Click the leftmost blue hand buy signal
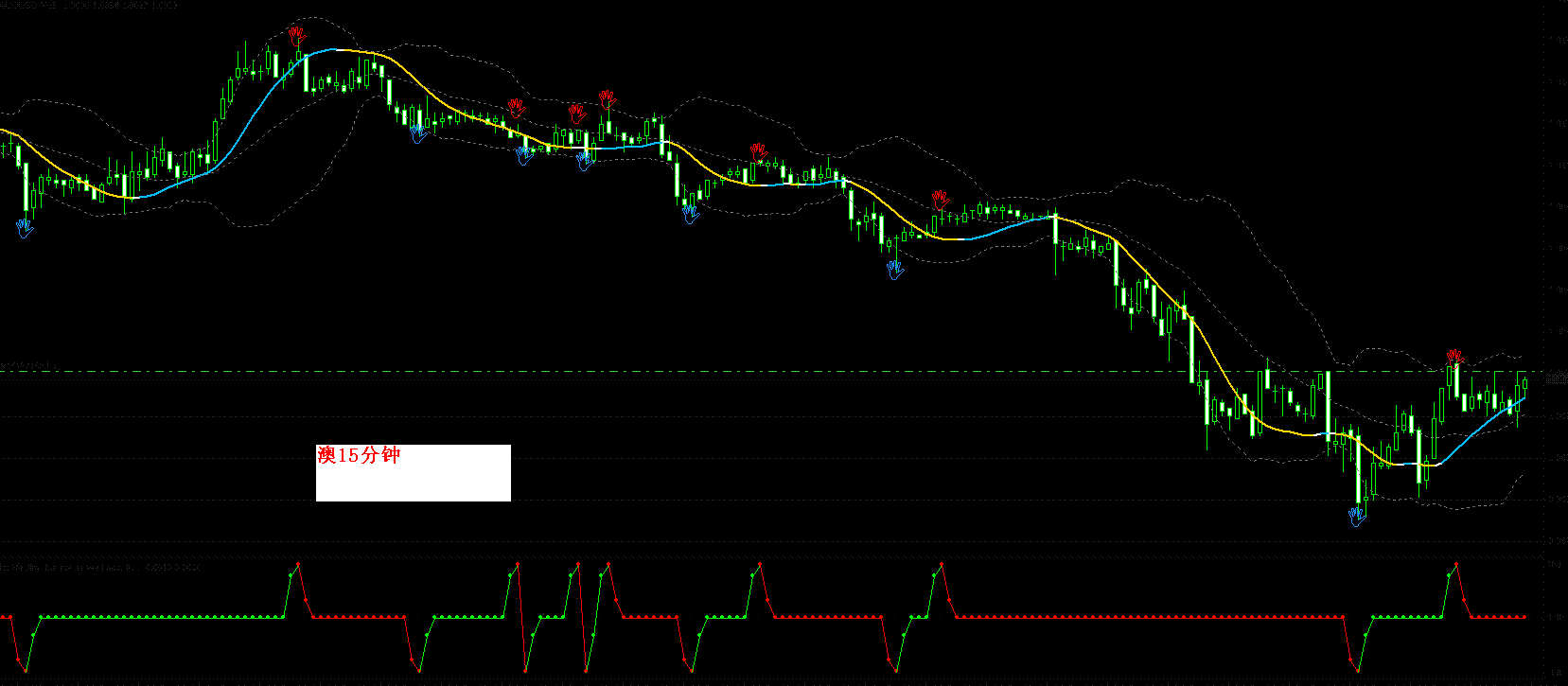This screenshot has width=1568, height=686. click(x=25, y=227)
